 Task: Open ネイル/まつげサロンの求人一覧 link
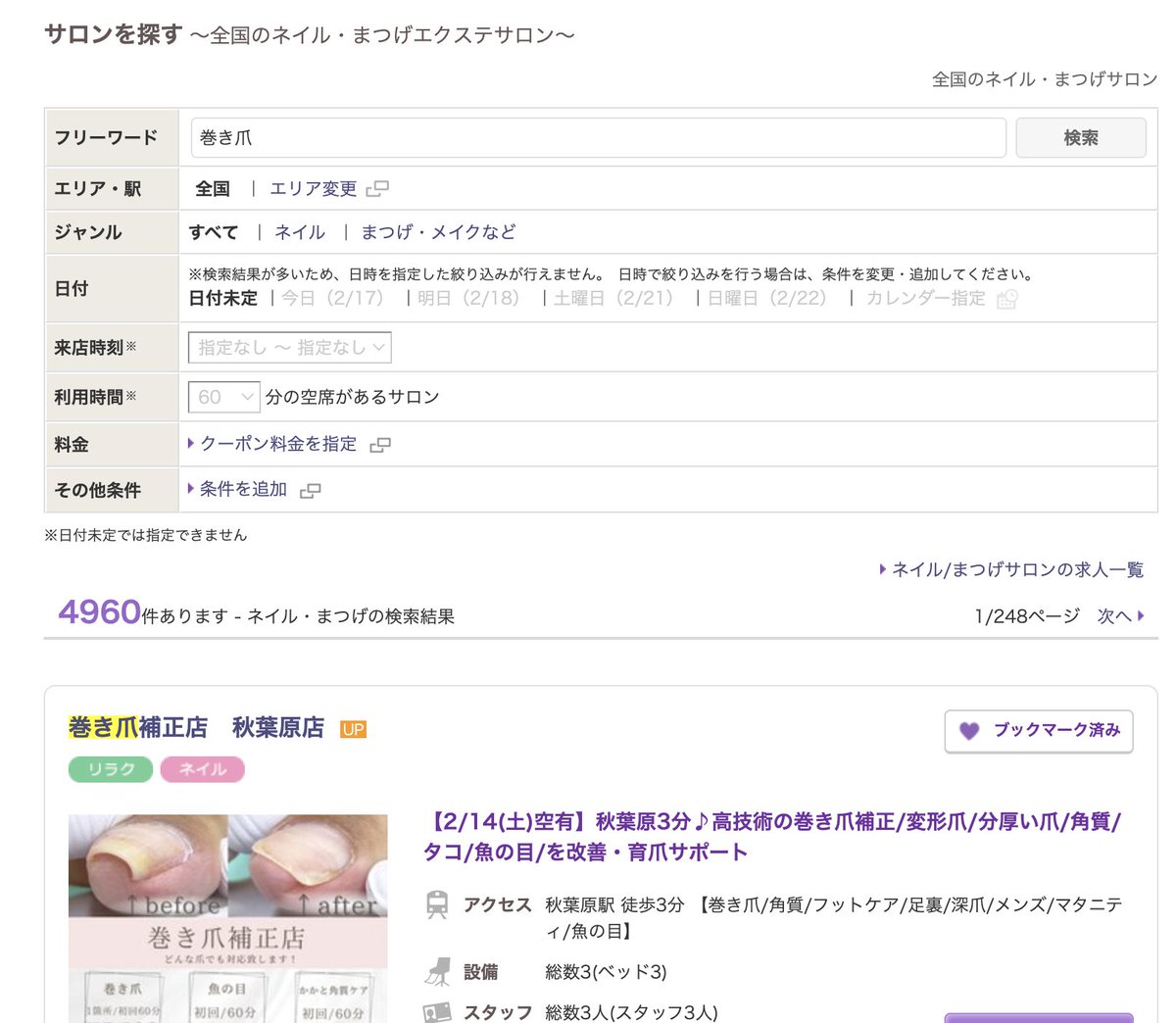click(x=1017, y=569)
